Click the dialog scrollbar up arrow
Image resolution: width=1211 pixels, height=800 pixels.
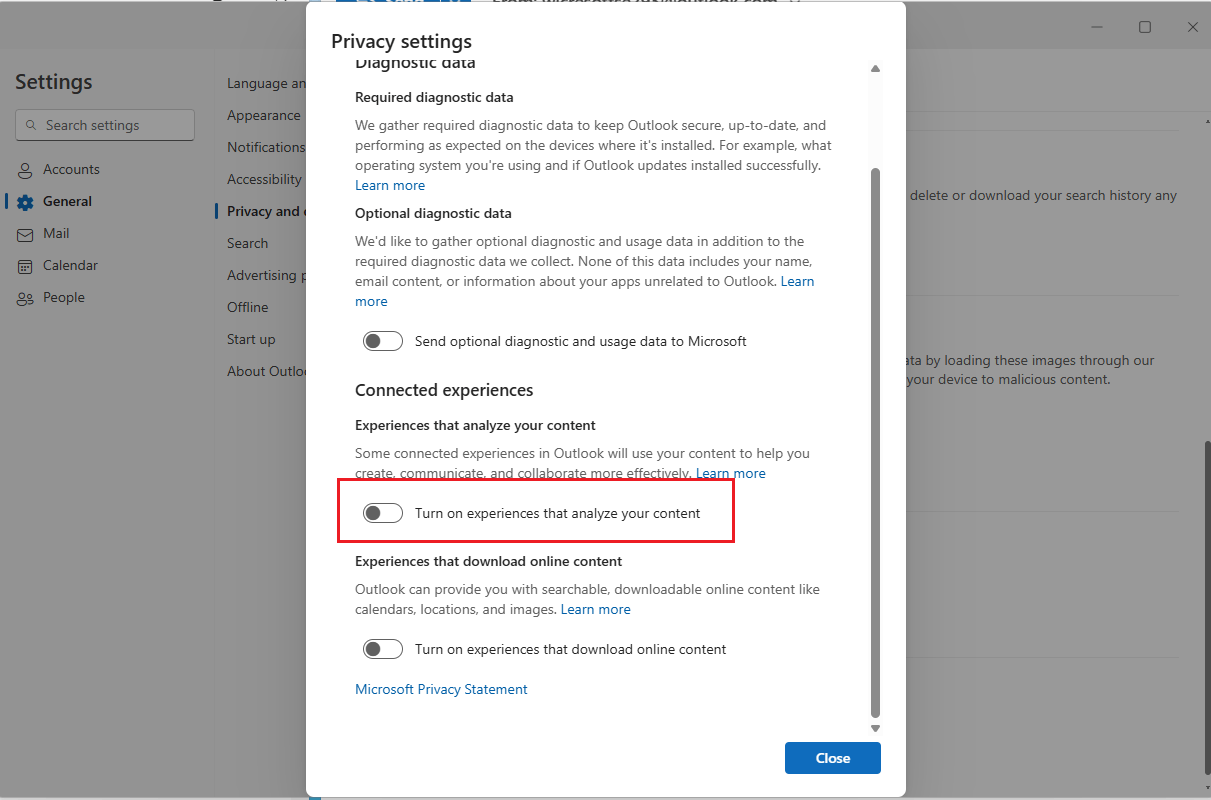[875, 68]
